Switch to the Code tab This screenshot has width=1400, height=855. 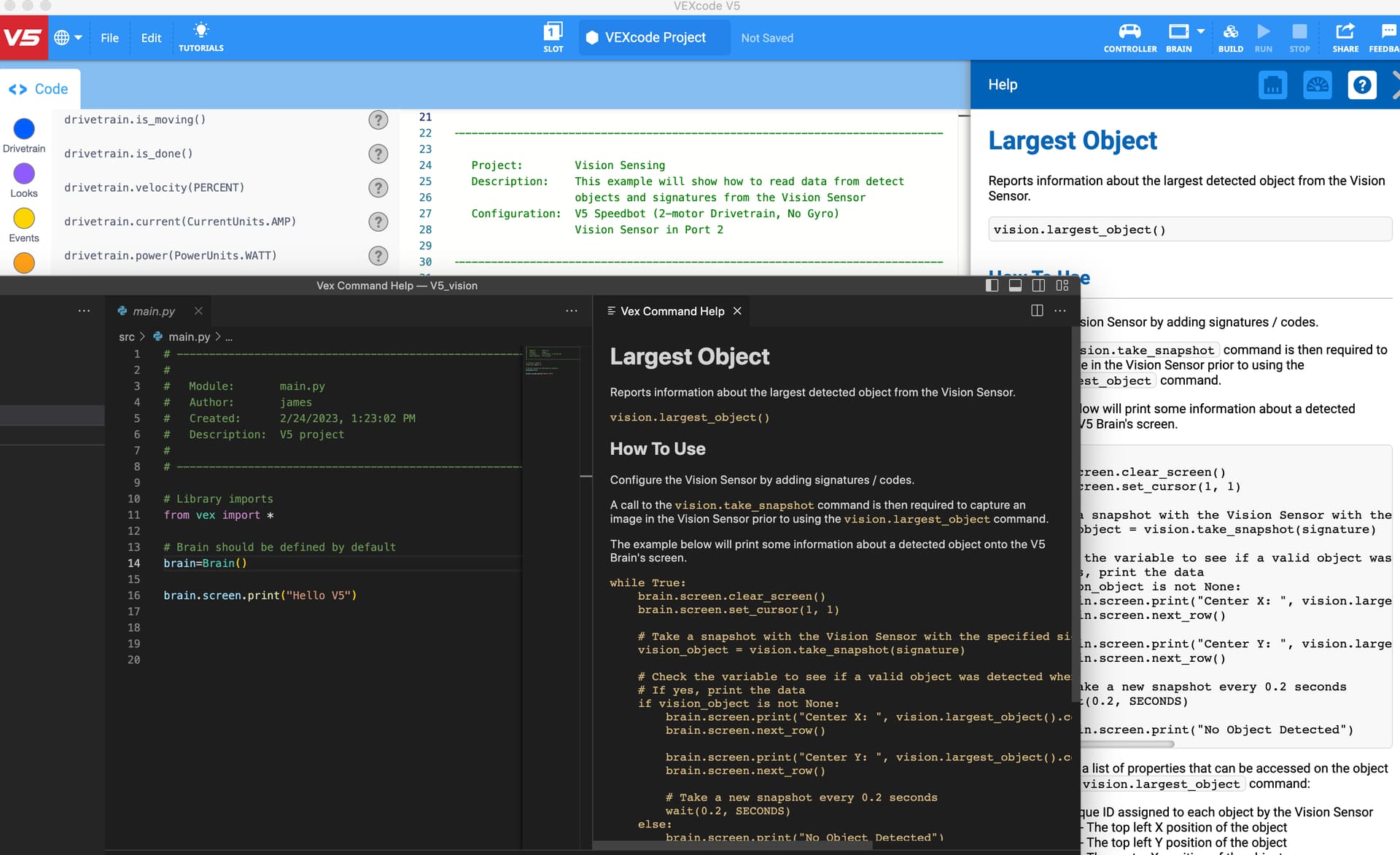point(39,89)
